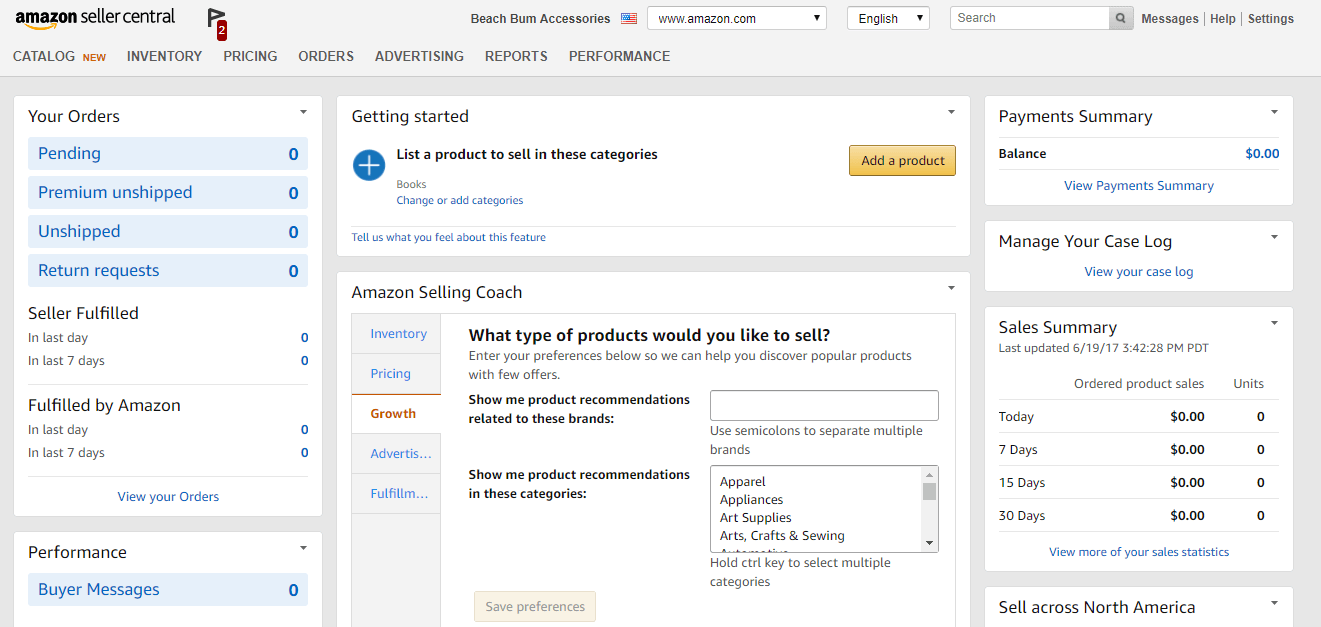Click the Amazon Seller Central logo

pos(95,17)
